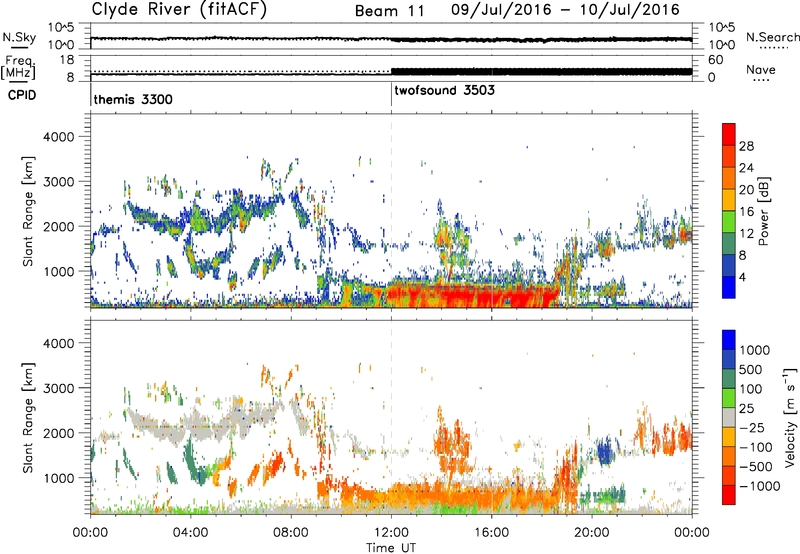Click the '2000' tick of the velocity panel

tap(58, 433)
